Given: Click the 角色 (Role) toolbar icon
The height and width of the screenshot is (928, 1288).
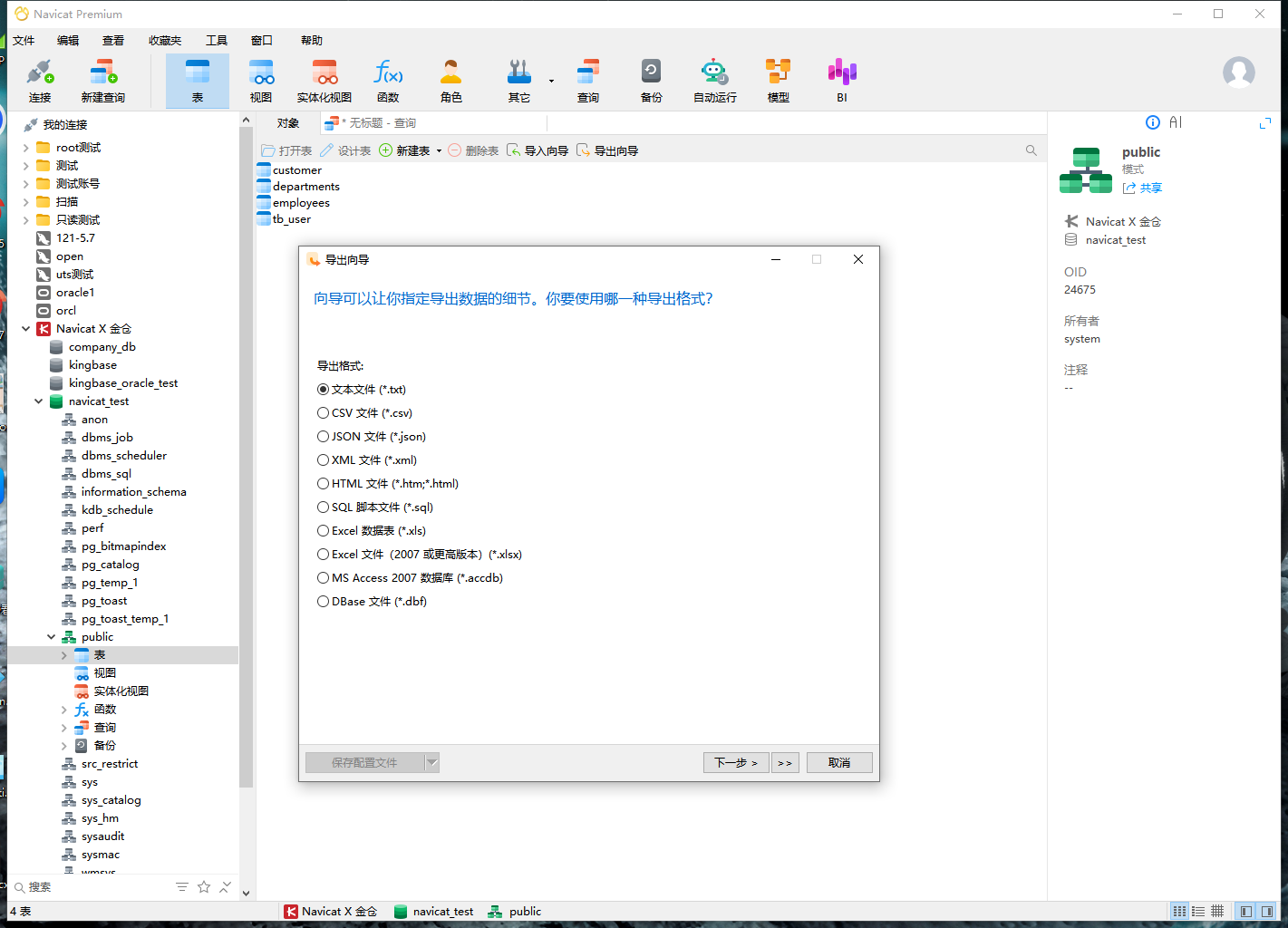Looking at the screenshot, I should [x=450, y=81].
